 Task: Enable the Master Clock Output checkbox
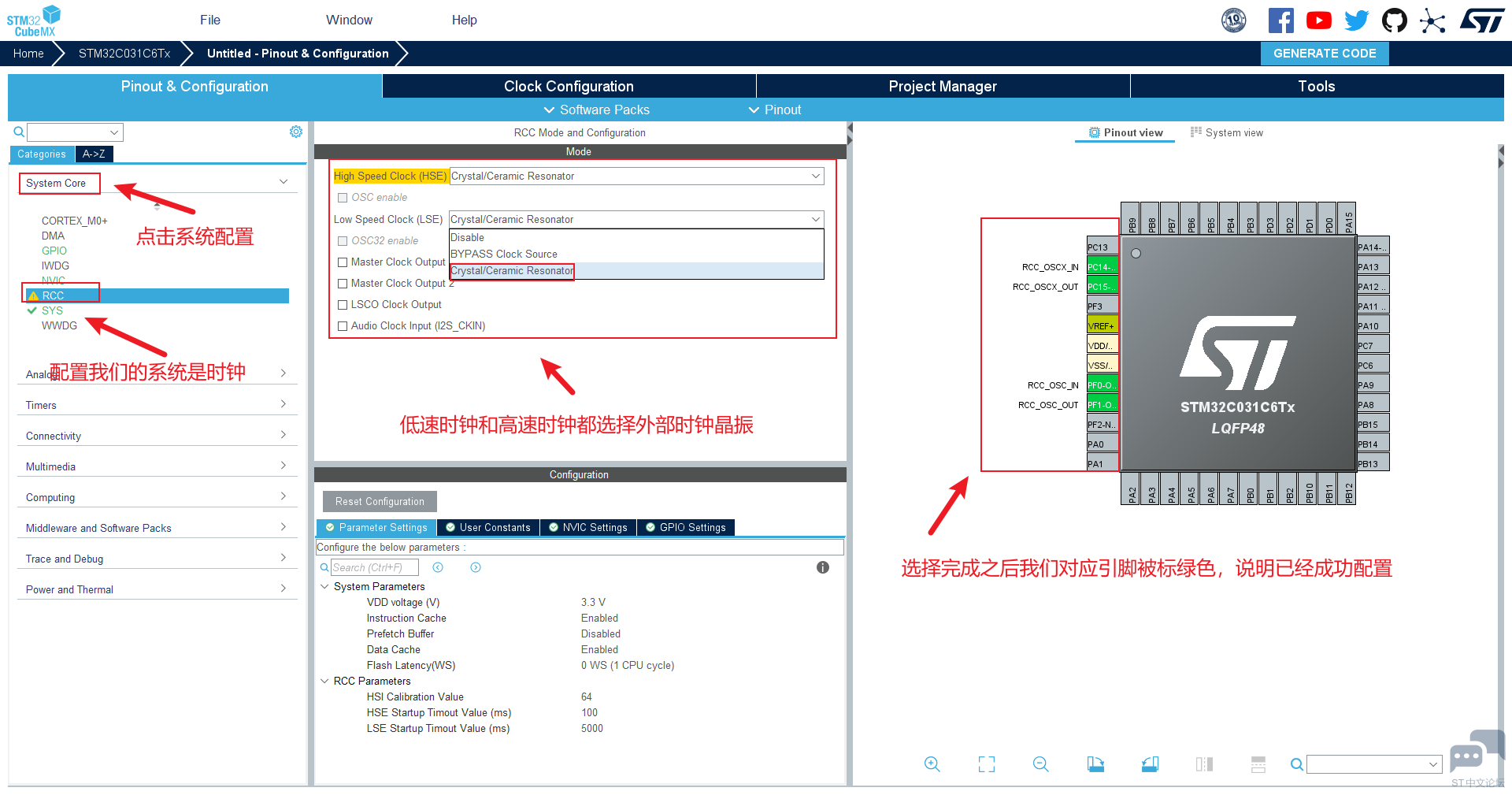click(x=343, y=262)
